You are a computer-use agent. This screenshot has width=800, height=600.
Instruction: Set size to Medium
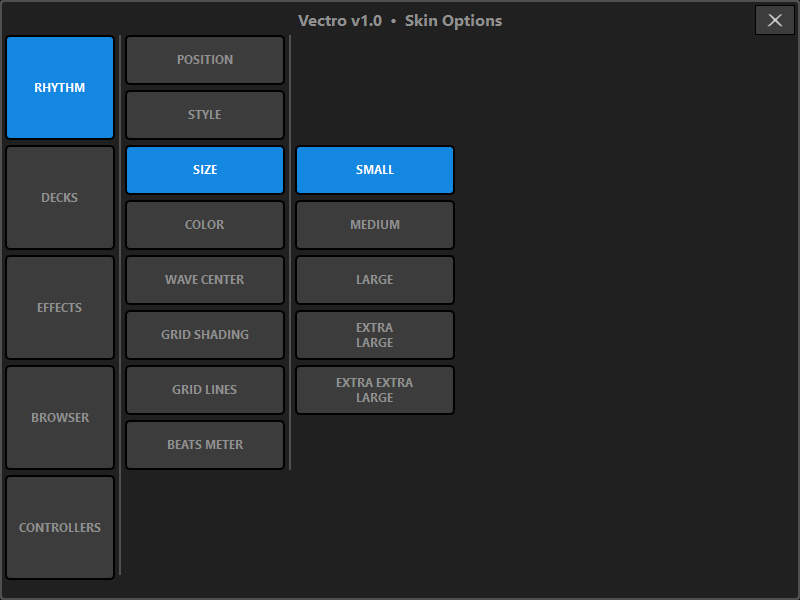(x=375, y=225)
